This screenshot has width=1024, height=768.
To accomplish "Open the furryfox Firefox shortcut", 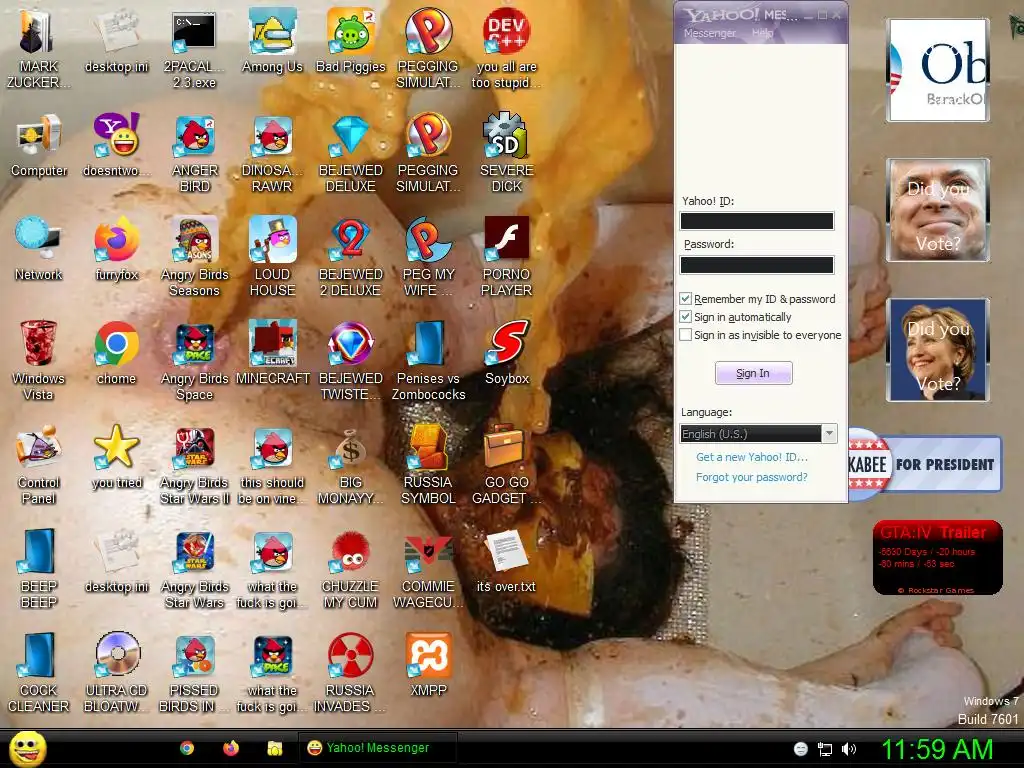I will [116, 249].
